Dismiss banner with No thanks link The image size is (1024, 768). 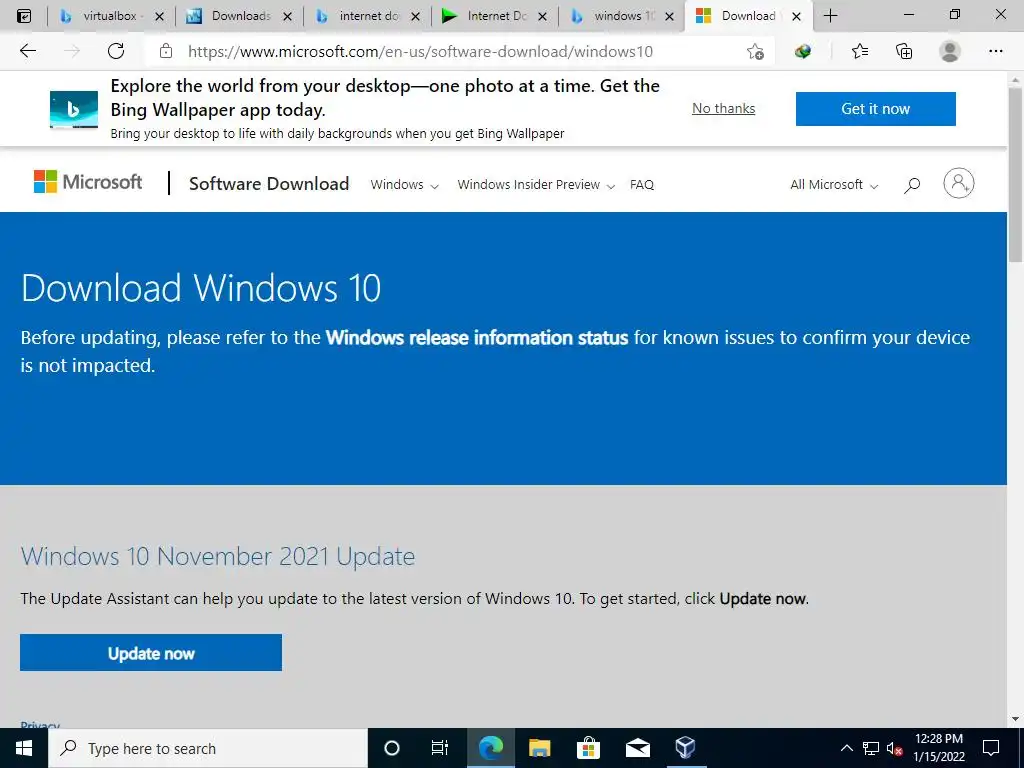pyautogui.click(x=724, y=108)
